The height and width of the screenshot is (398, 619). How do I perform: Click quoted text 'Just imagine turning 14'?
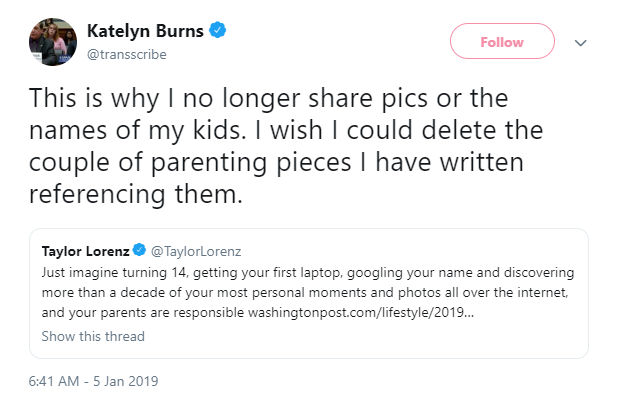(x=115, y=273)
